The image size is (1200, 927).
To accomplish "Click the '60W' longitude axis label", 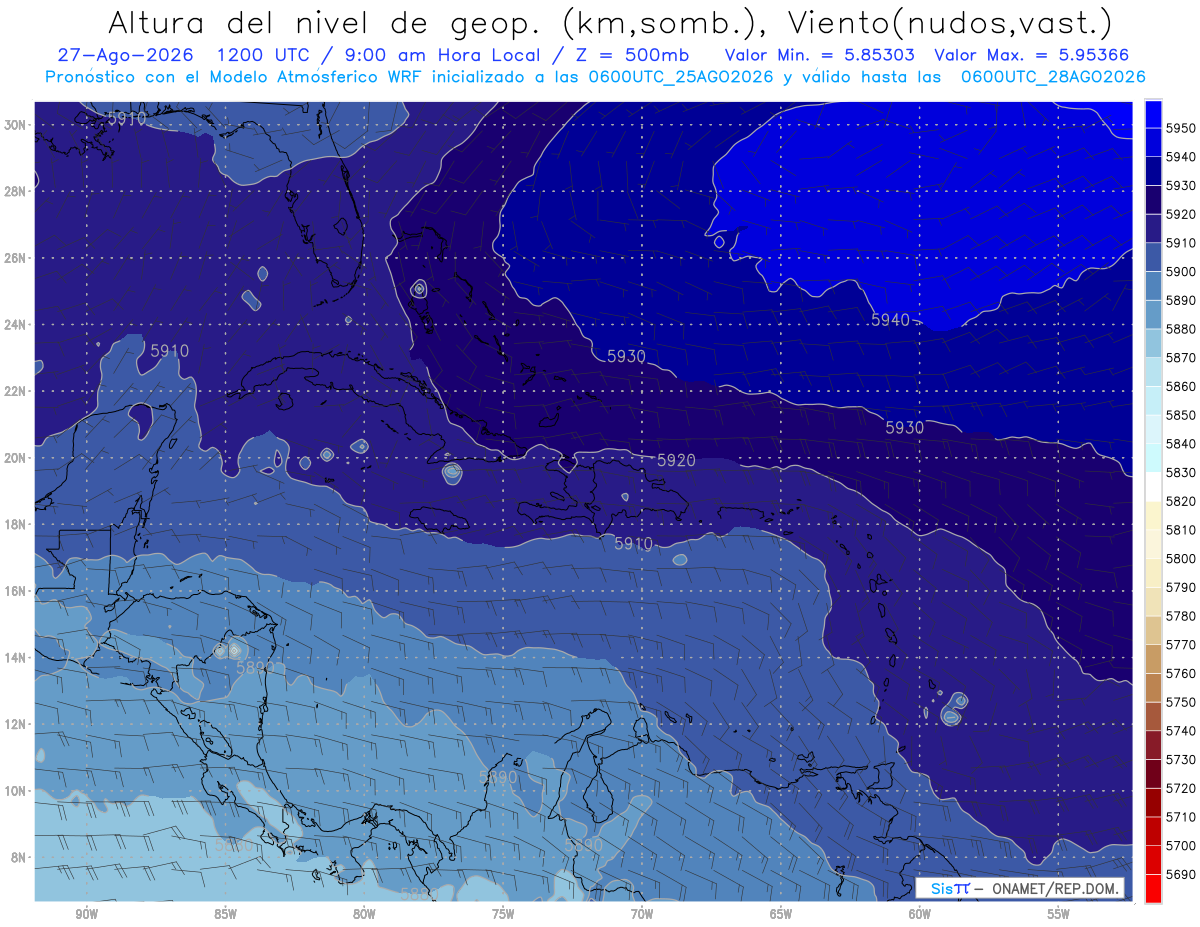I will point(920,915).
